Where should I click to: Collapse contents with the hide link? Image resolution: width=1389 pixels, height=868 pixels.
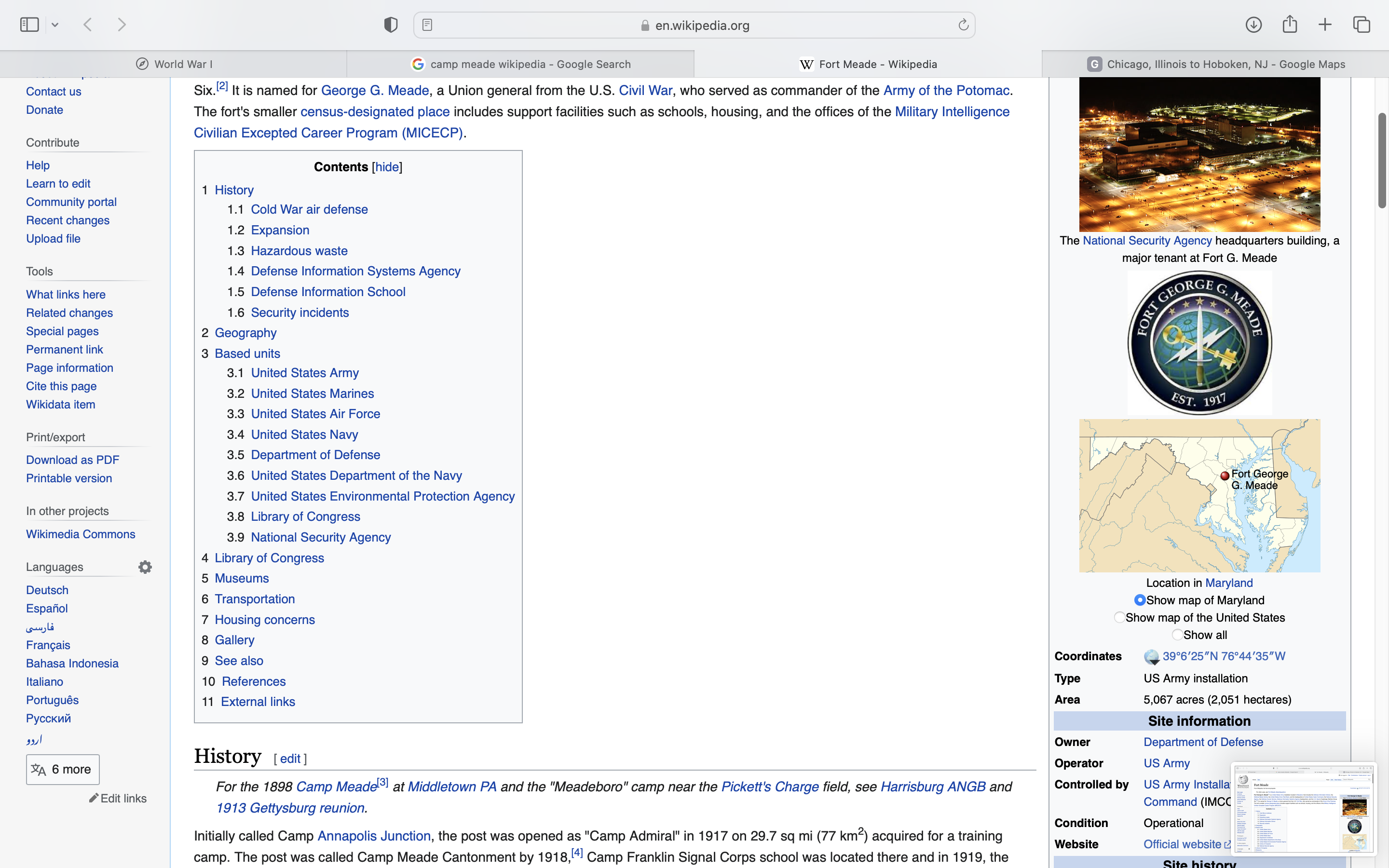point(387,167)
